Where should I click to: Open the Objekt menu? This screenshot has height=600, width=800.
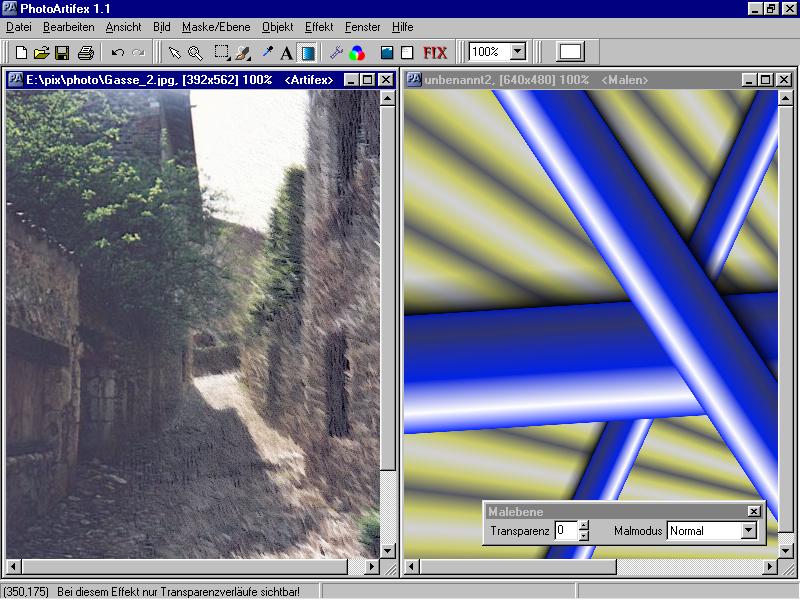pos(278,27)
